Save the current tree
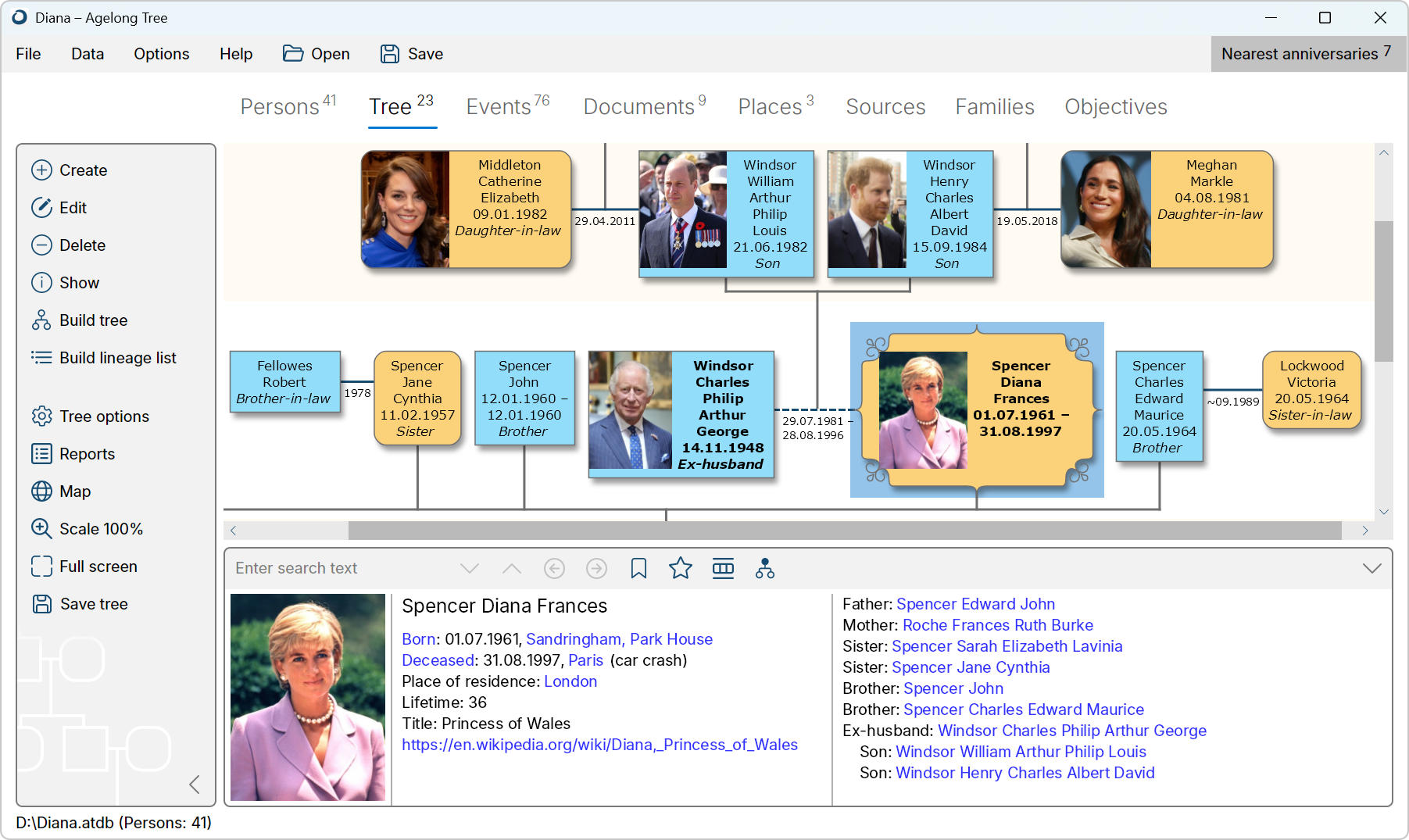 click(x=94, y=603)
